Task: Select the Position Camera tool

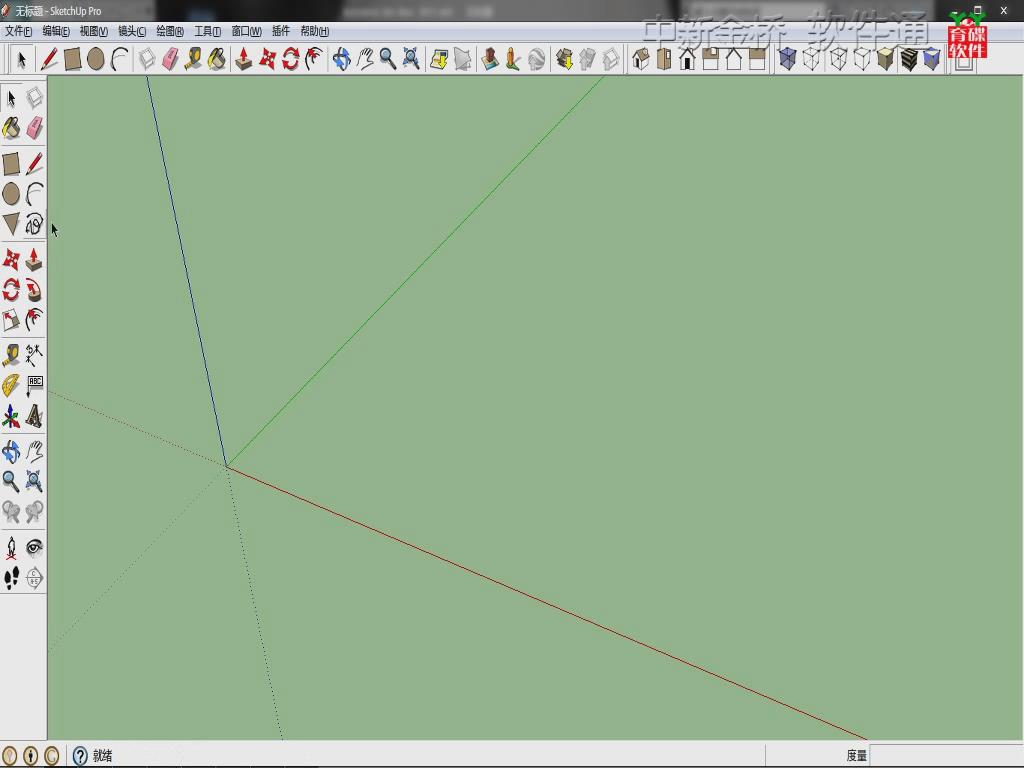Action: pos(11,547)
